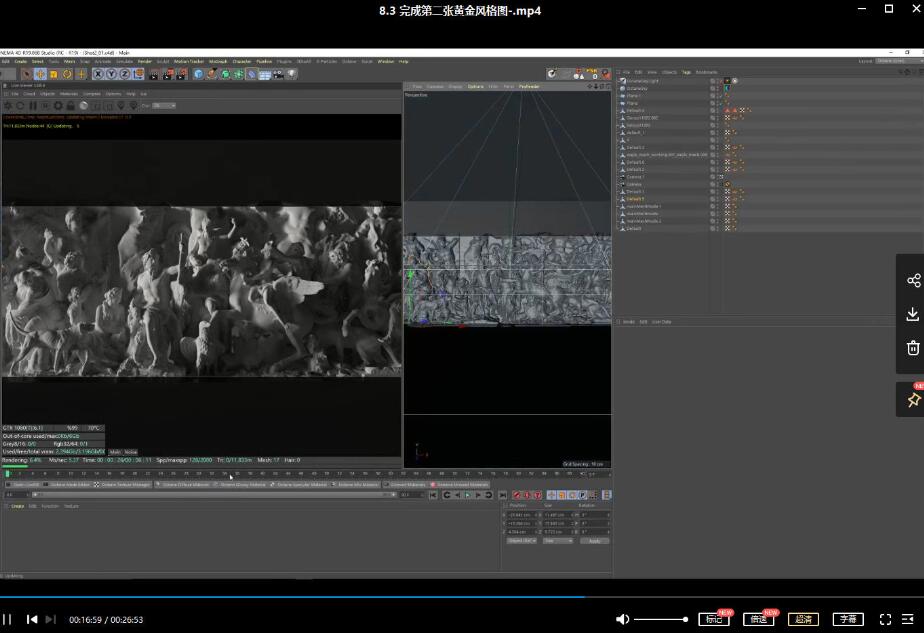The height and width of the screenshot is (633, 924).
Task: Toggle viewport visibility dot for OctaneSky object
Action: [x=713, y=89]
